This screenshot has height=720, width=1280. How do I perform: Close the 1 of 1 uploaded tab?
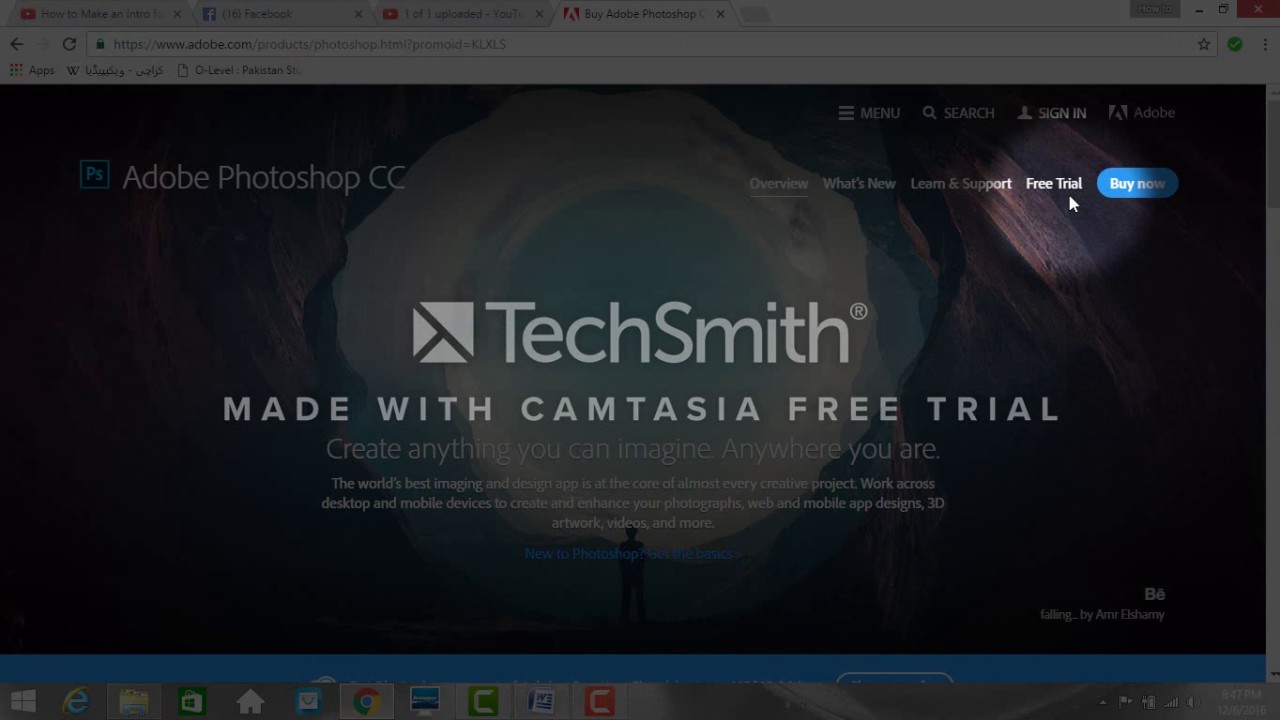[540, 14]
